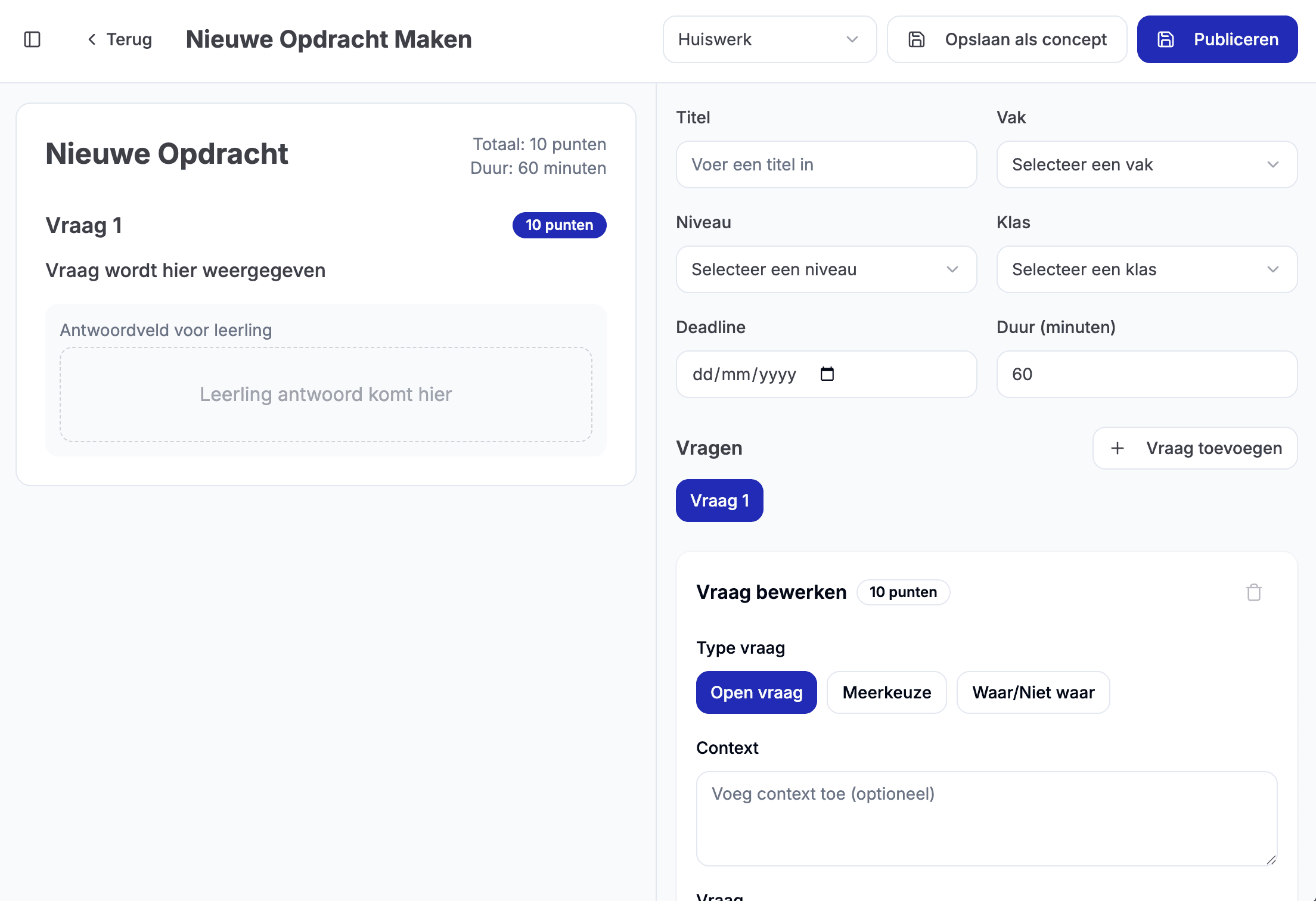This screenshot has width=1316, height=901.
Task: Go back via the Terug link
Action: [x=120, y=39]
